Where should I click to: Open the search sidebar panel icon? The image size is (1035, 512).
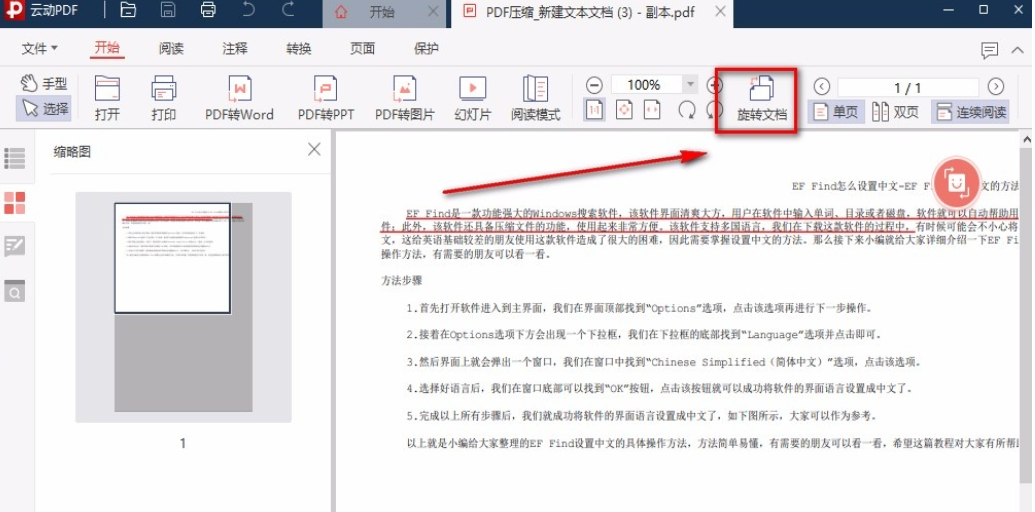pos(15,291)
